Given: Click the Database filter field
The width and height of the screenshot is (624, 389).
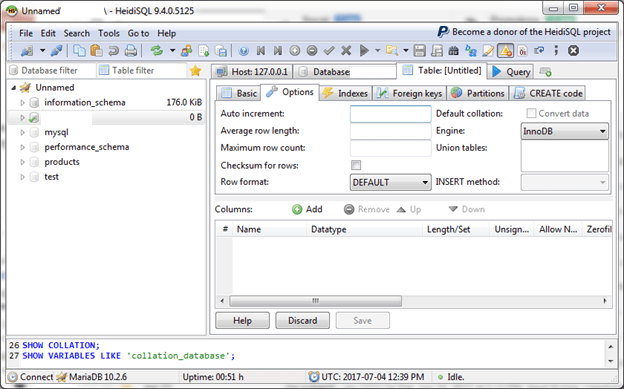Looking at the screenshot, I should [x=52, y=70].
